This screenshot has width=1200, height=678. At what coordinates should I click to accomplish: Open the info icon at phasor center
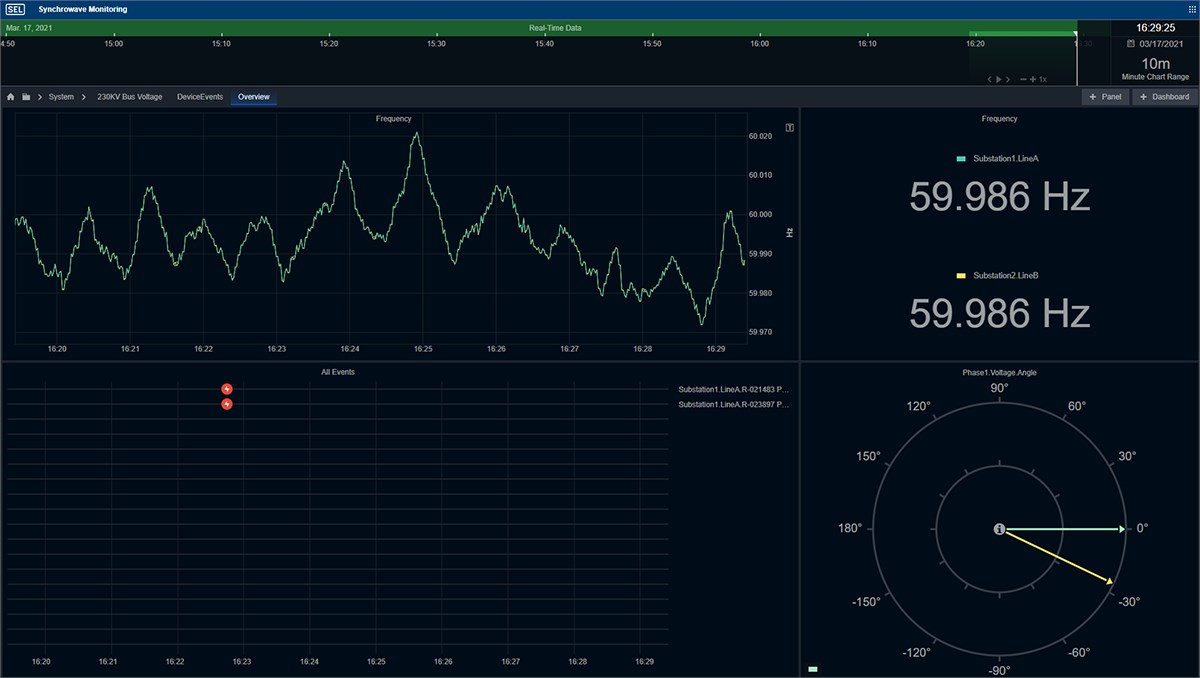(x=999, y=529)
